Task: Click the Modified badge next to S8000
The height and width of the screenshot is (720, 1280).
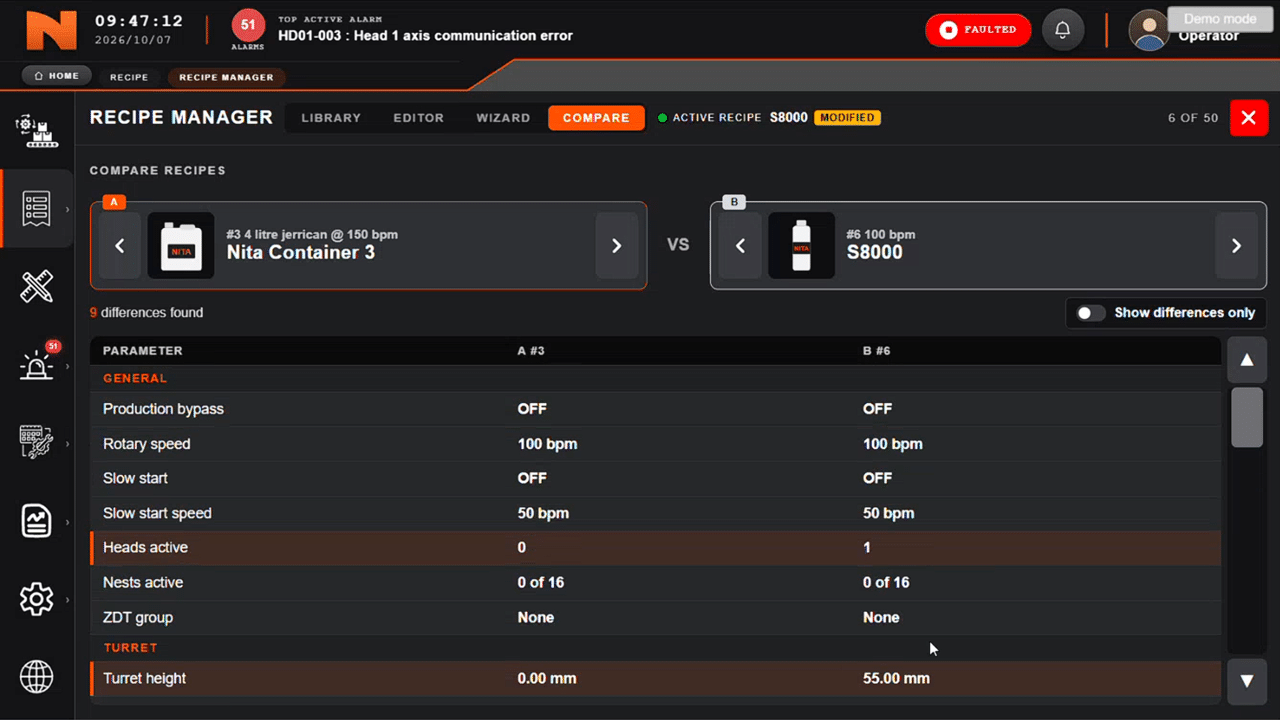Action: pyautogui.click(x=847, y=118)
